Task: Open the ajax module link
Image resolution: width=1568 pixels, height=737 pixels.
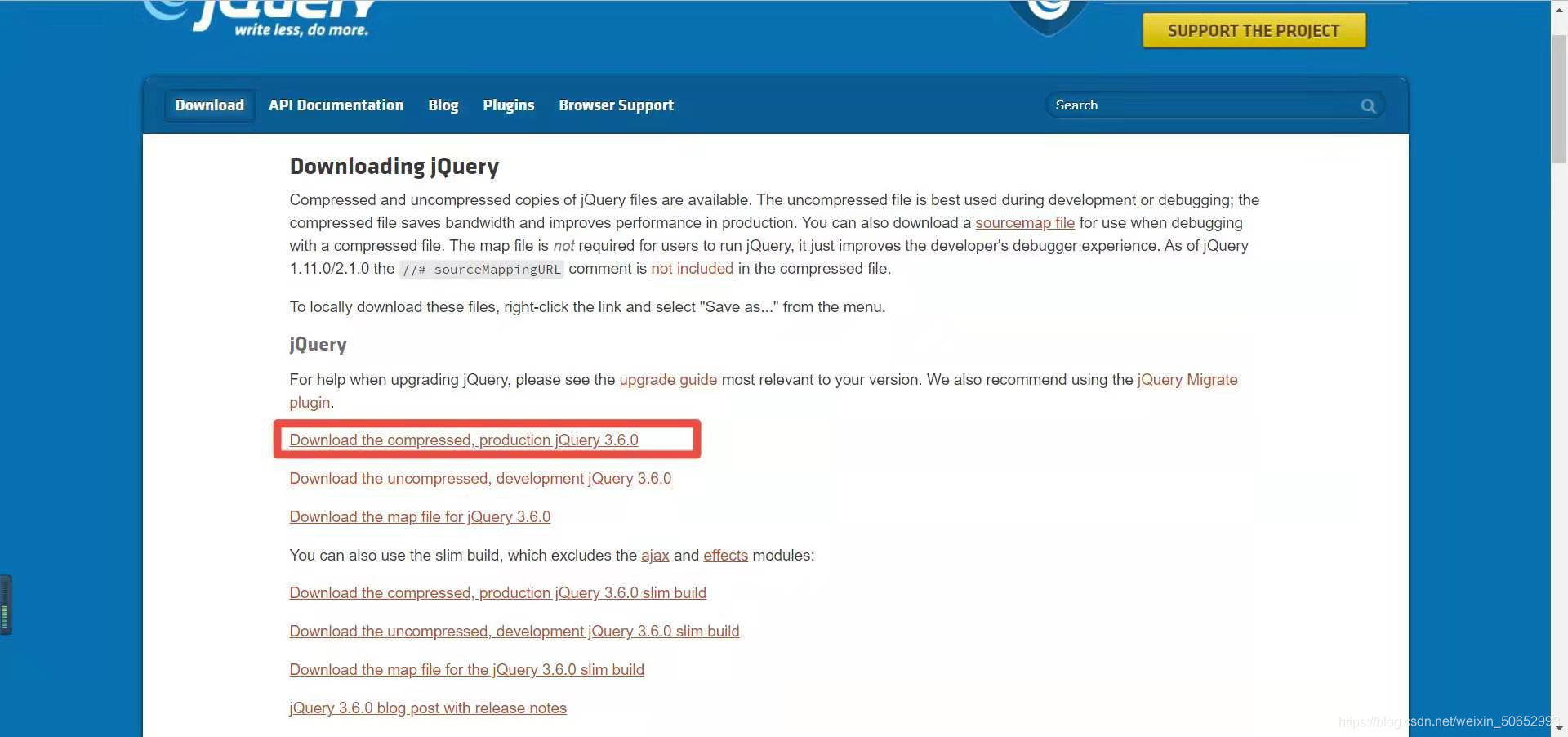Action: point(655,556)
